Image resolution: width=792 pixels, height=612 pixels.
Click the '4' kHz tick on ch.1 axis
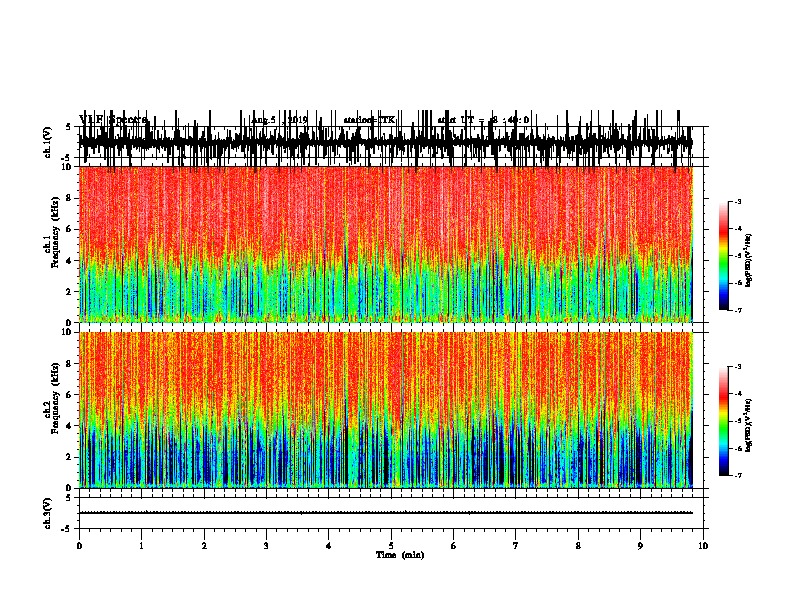(70, 261)
